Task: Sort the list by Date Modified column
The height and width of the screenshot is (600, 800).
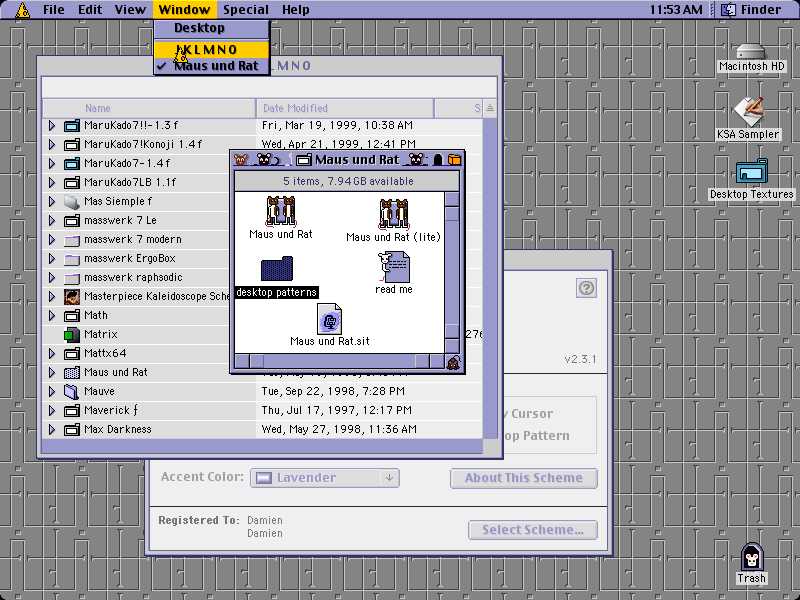Action: pyautogui.click(x=345, y=108)
